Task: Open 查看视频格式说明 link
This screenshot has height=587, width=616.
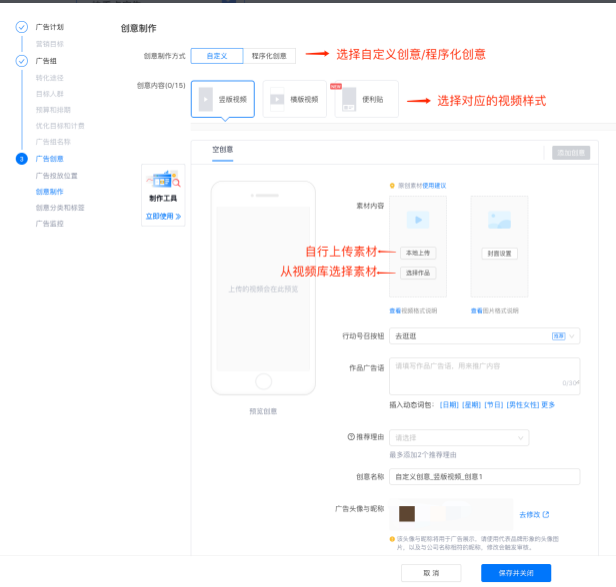Action: (413, 311)
